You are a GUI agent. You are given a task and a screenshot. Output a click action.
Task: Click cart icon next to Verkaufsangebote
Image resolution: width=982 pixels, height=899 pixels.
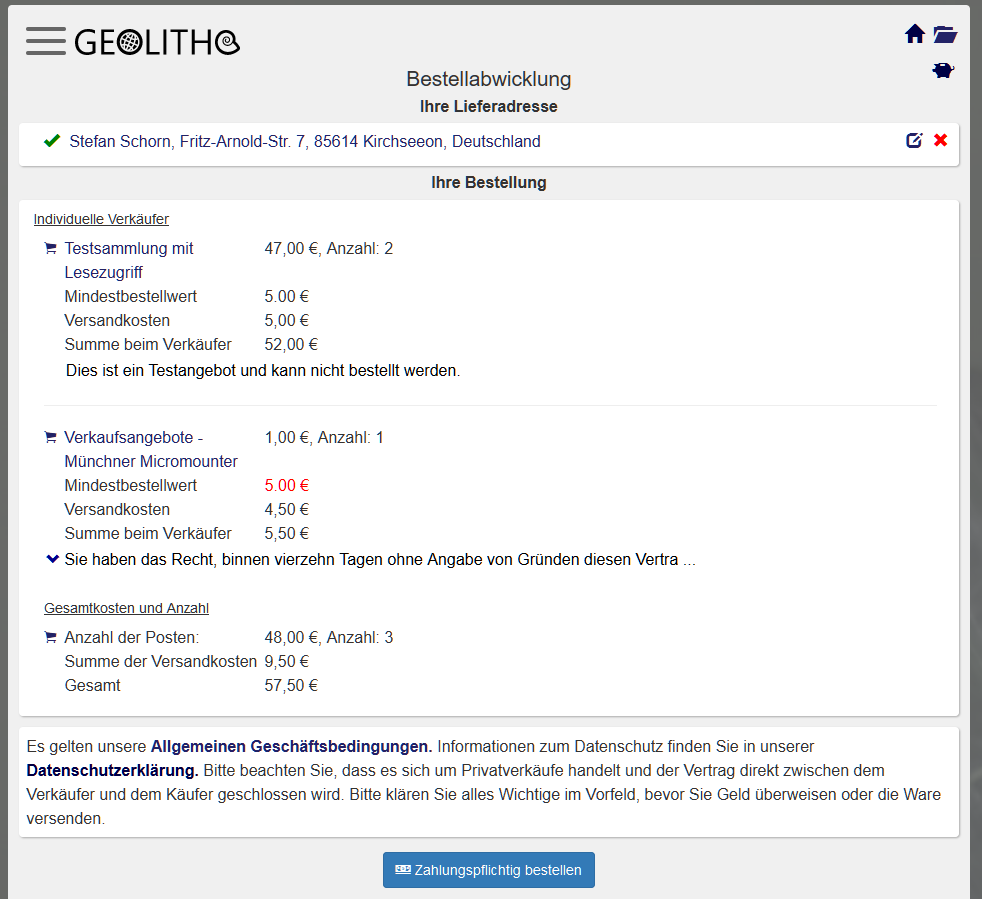click(51, 438)
